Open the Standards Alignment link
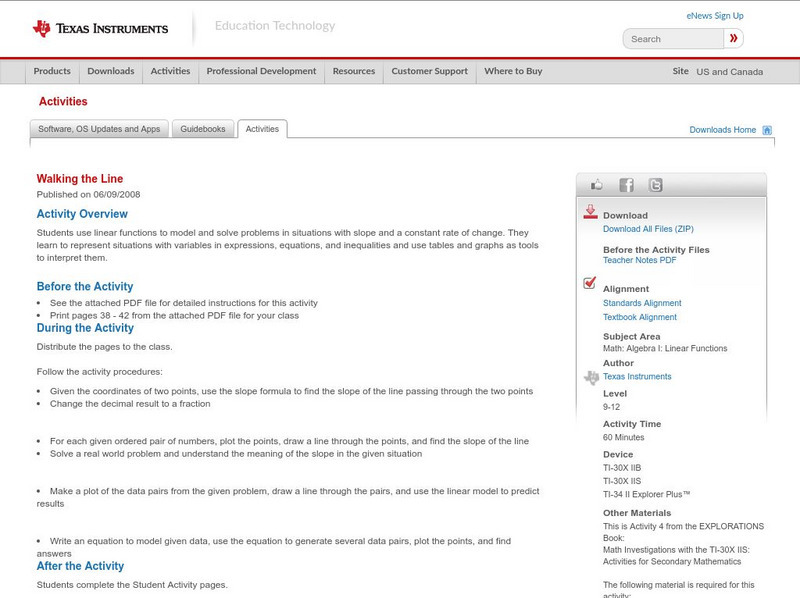 click(x=642, y=303)
